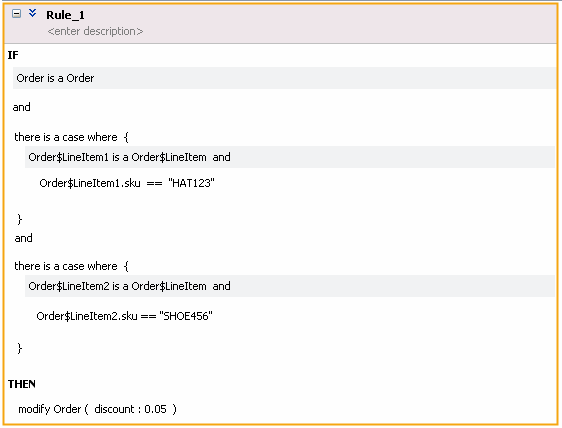Click the <enter description> placeholder field
The image size is (562, 428).
tap(95, 32)
